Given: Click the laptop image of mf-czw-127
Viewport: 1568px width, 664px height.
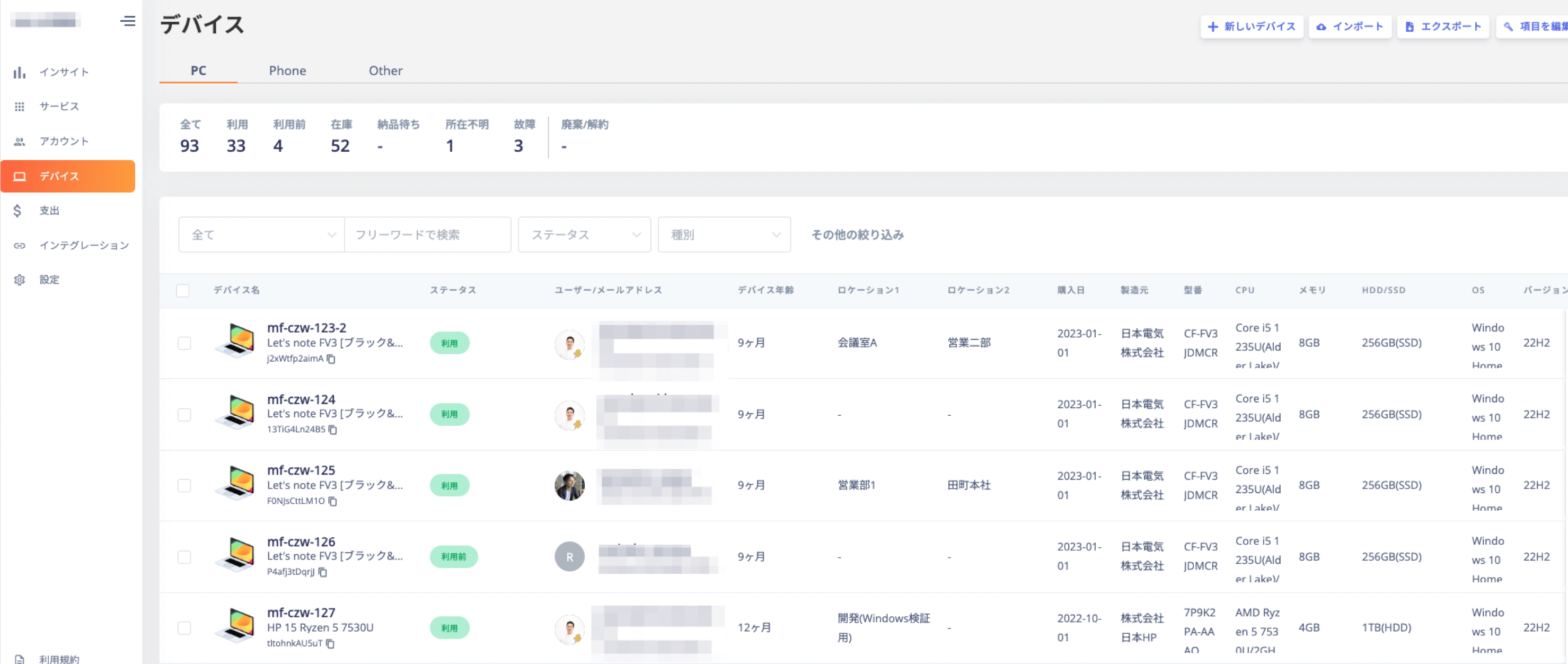Looking at the screenshot, I should [x=235, y=626].
